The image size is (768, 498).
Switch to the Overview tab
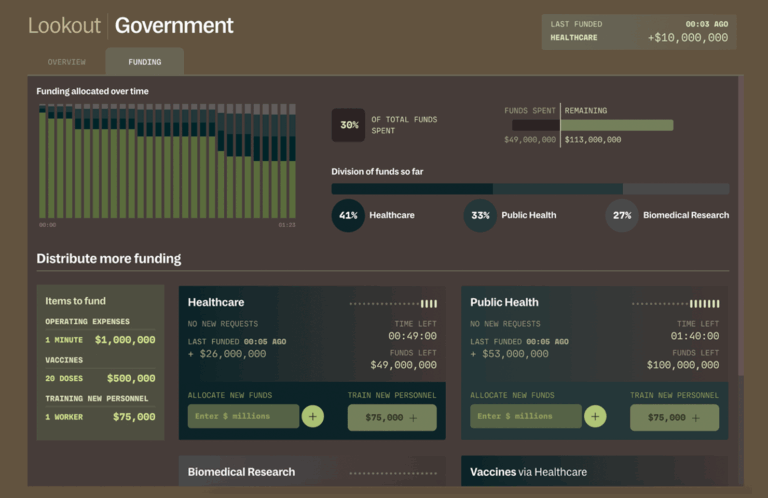pos(67,62)
